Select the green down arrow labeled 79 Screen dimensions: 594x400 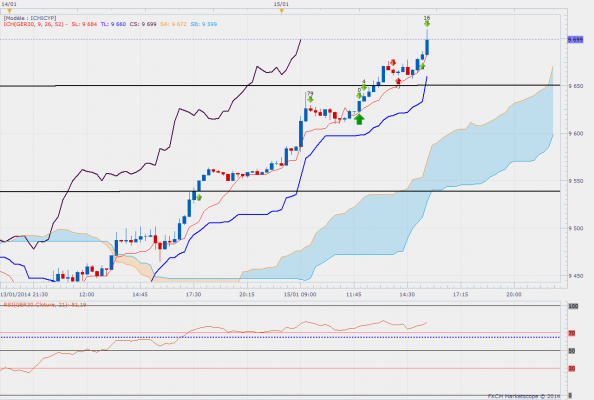[310, 99]
